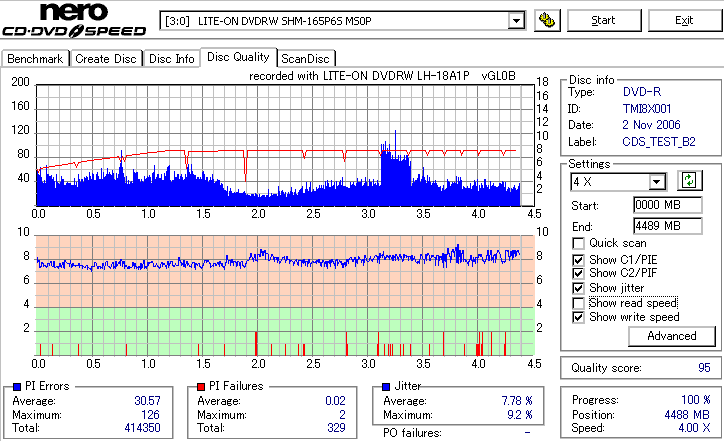The image size is (724, 441).
Task: Click the disc ID TMI8X001
Action: (647, 109)
